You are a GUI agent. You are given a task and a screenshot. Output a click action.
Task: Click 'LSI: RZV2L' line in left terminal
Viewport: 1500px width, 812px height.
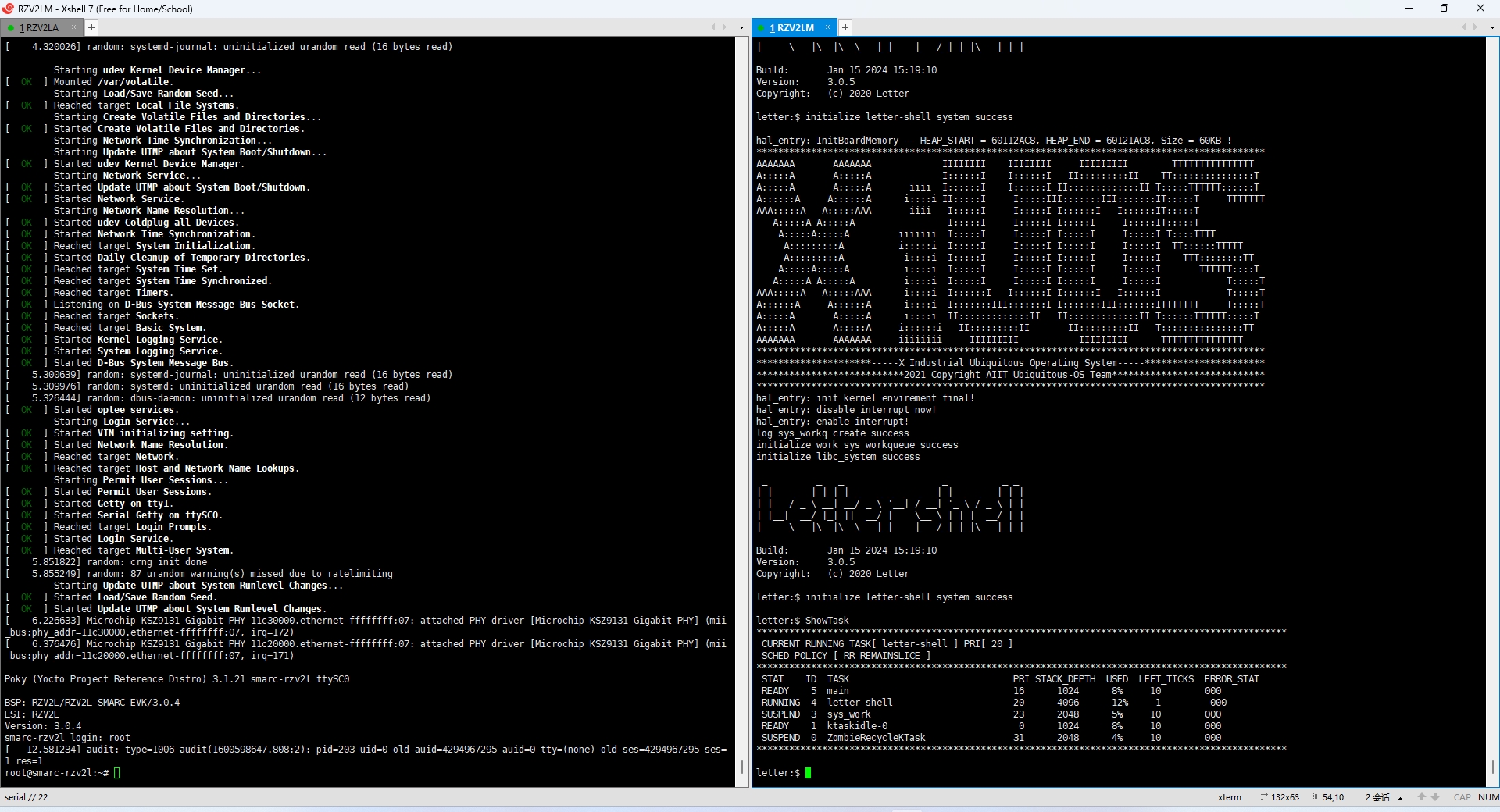pos(32,714)
